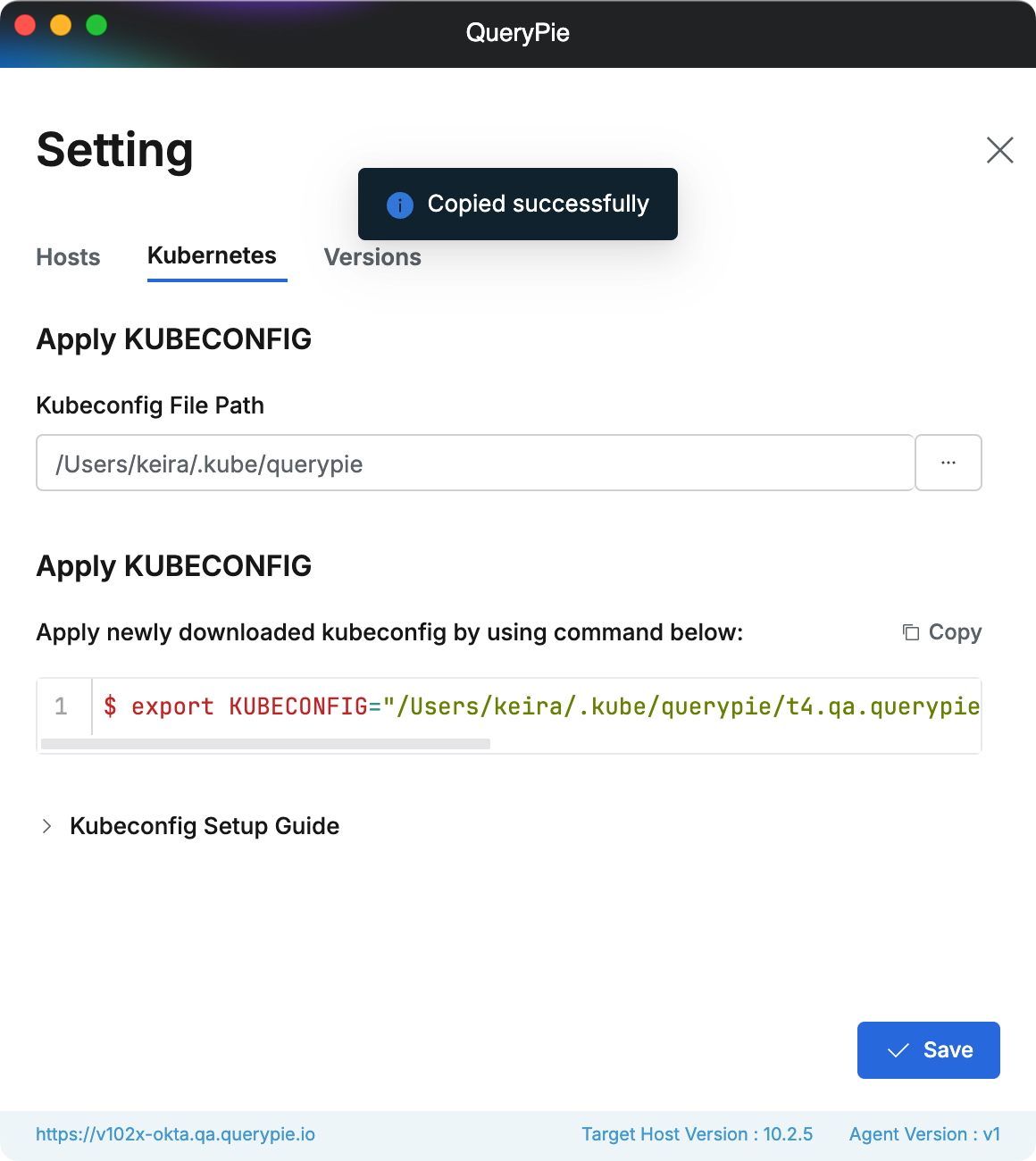Click the copy icon next to Copy
This screenshot has height=1161, width=1036.
point(911,632)
